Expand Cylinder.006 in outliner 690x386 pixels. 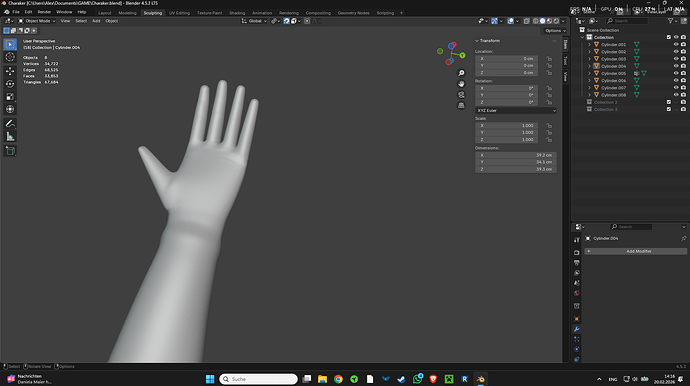(x=589, y=81)
